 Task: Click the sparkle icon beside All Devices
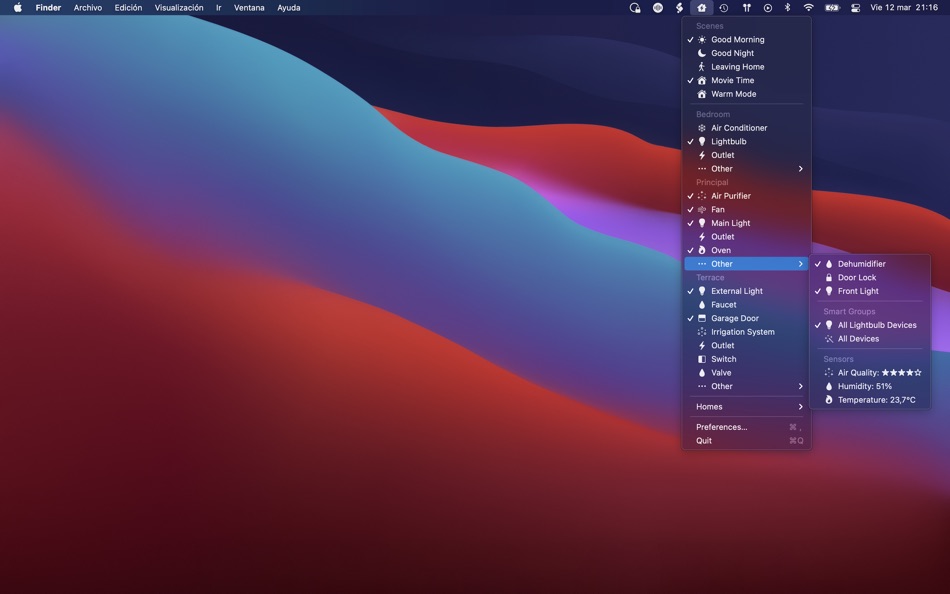pyautogui.click(x=829, y=339)
